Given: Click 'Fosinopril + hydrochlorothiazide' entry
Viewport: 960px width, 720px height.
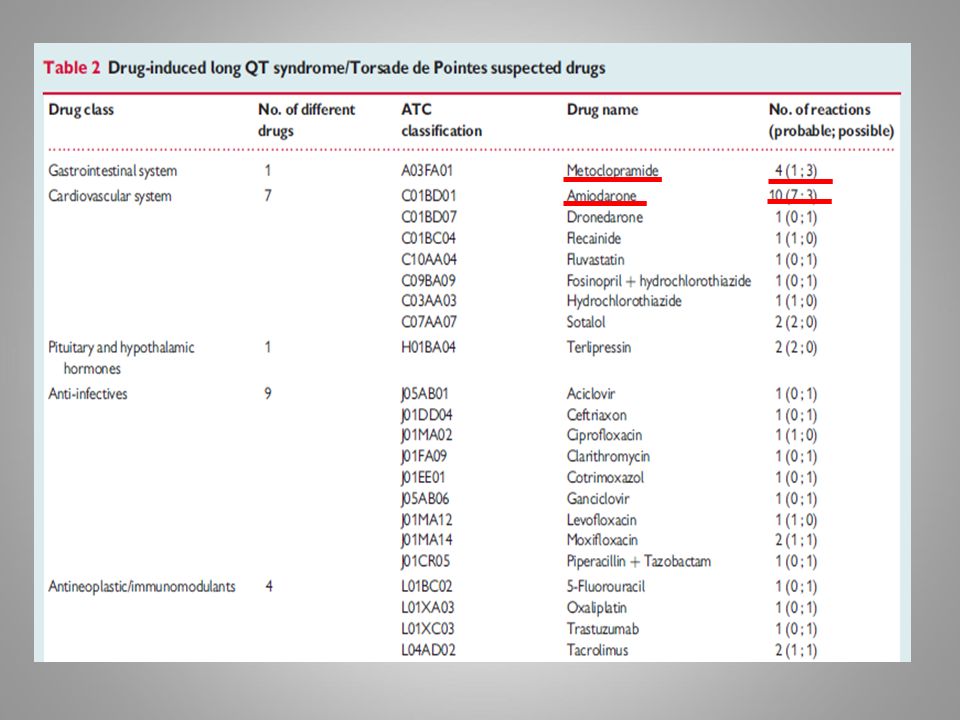Looking at the screenshot, I should [x=658, y=281].
